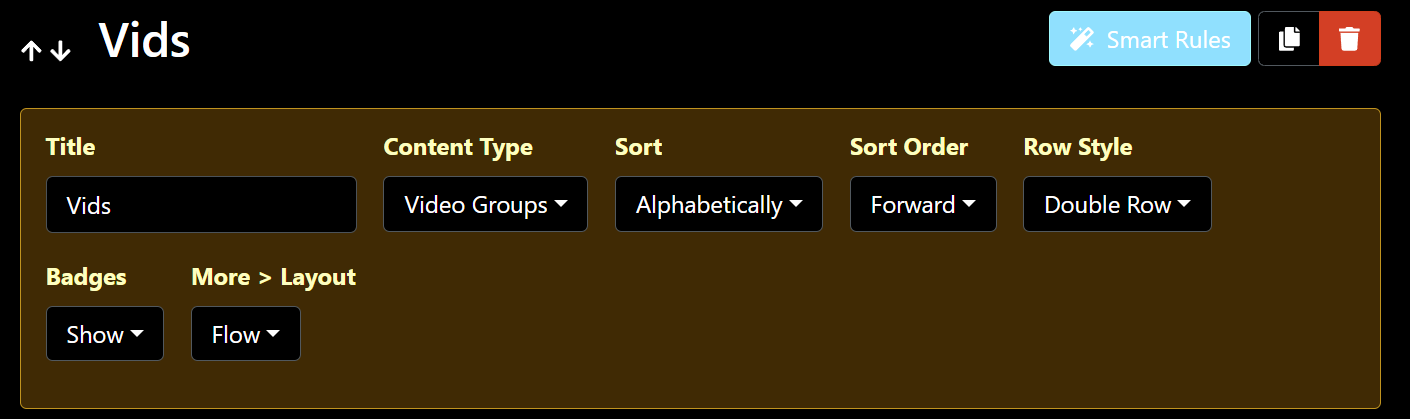Move the Vids row up
The image size is (1410, 419).
coord(32,51)
